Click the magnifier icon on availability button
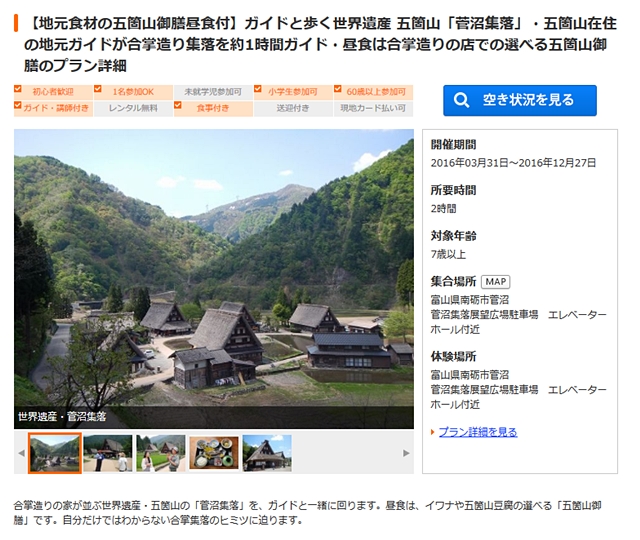The width and height of the screenshot is (640, 540). (461, 100)
